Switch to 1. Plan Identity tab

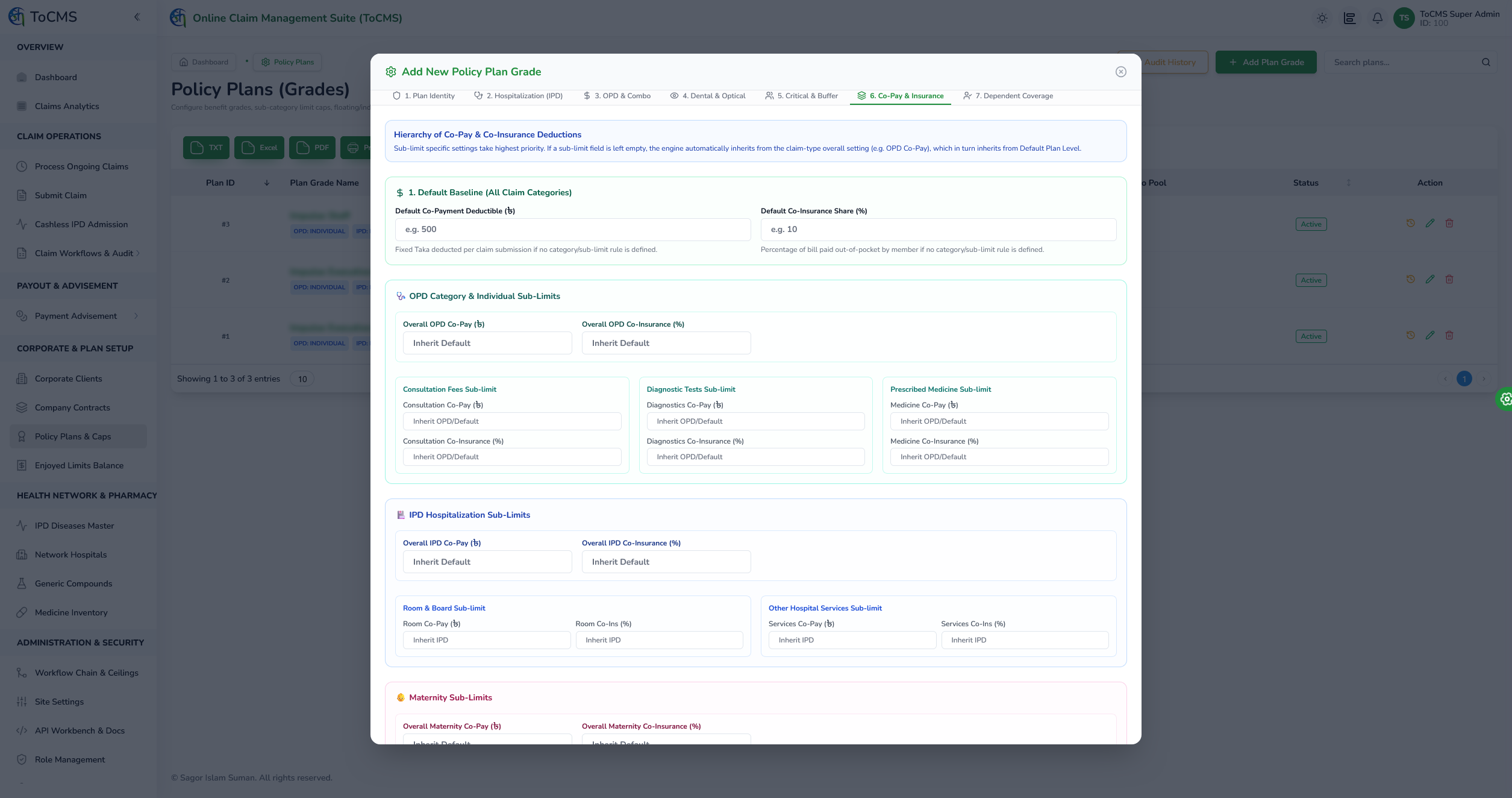(423, 96)
